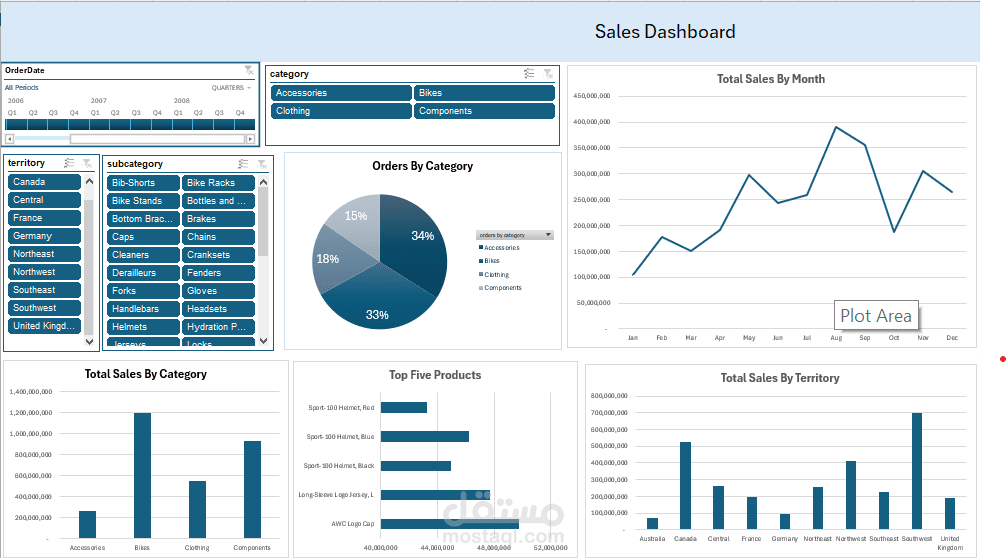
Task: Select Forks subcategory
Action: (143, 291)
